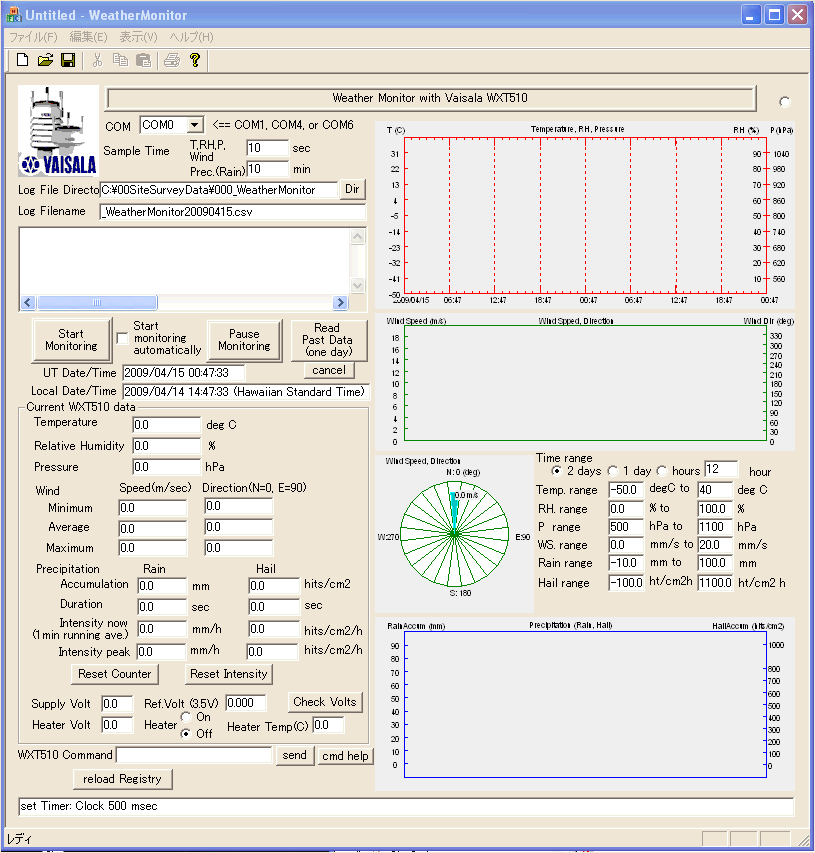The width and height of the screenshot is (815, 853).
Task: Click the Copy toolbar icon
Action: point(120,60)
